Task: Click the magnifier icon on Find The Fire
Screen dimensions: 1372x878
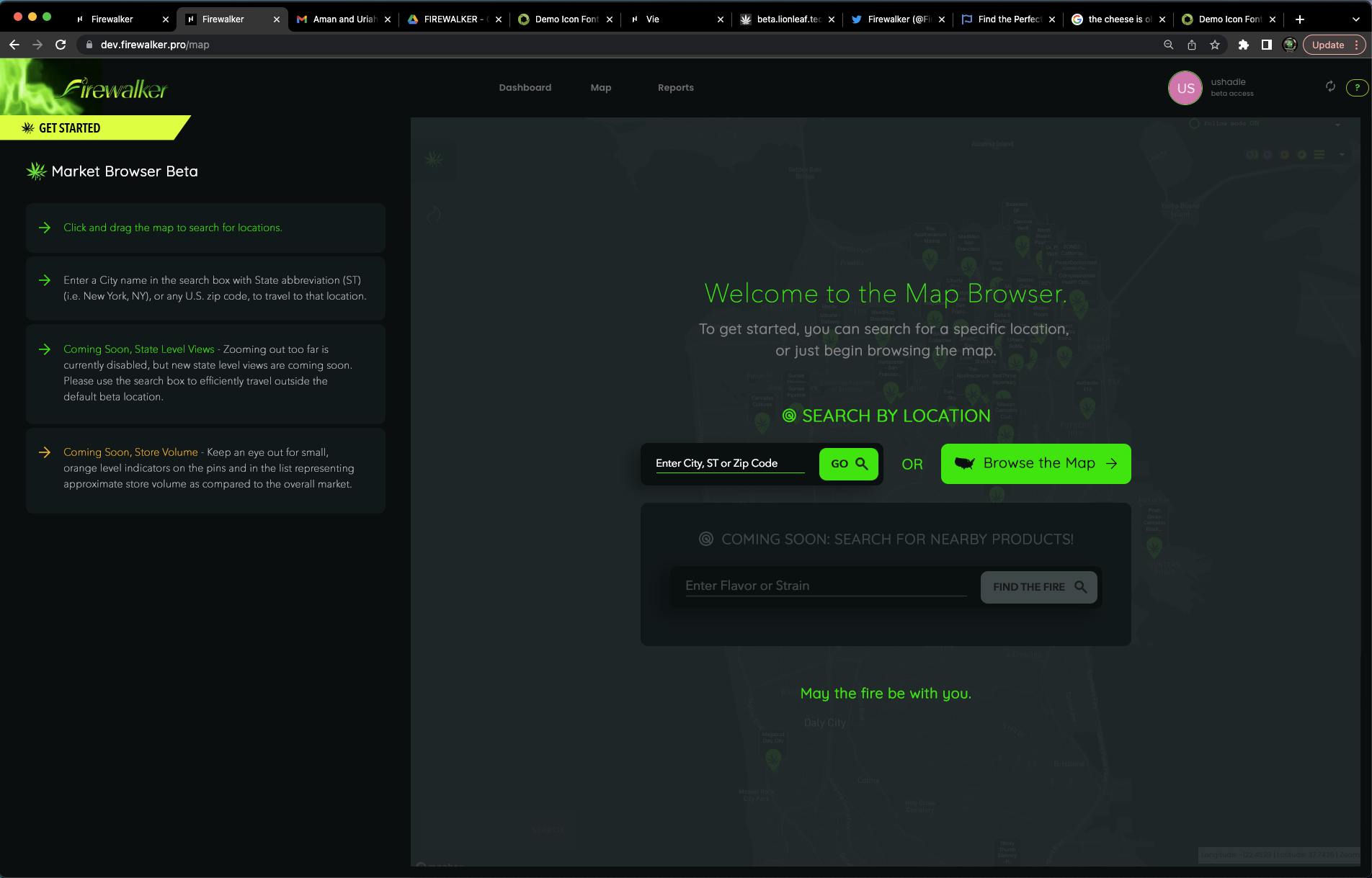Action: [1081, 587]
